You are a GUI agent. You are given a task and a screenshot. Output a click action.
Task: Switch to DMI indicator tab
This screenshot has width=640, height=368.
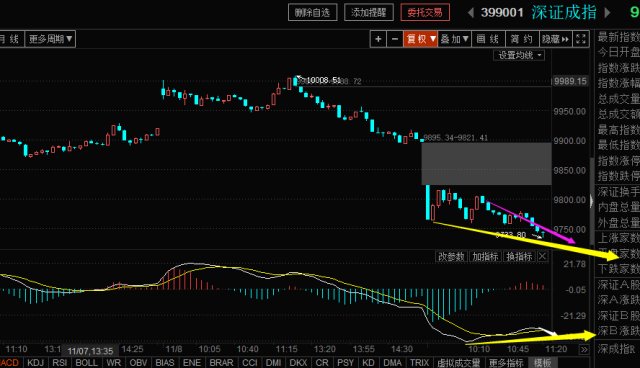point(273,363)
